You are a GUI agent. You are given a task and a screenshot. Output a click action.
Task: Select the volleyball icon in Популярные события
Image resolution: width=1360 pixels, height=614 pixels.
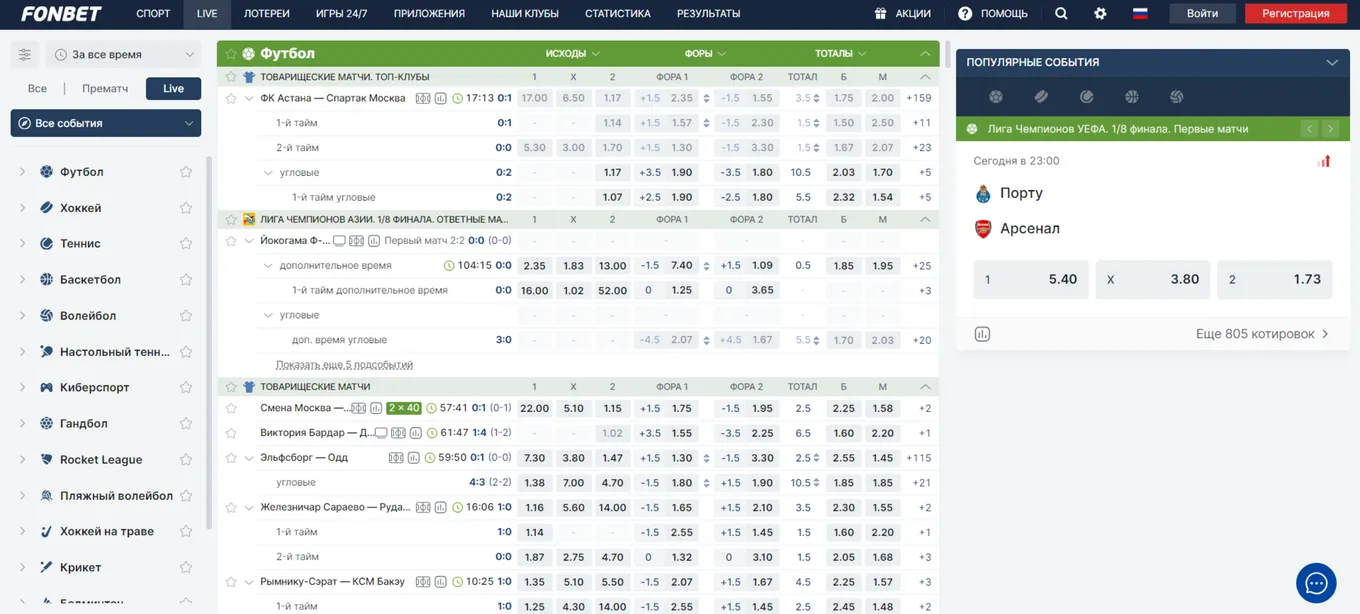pos(1176,97)
